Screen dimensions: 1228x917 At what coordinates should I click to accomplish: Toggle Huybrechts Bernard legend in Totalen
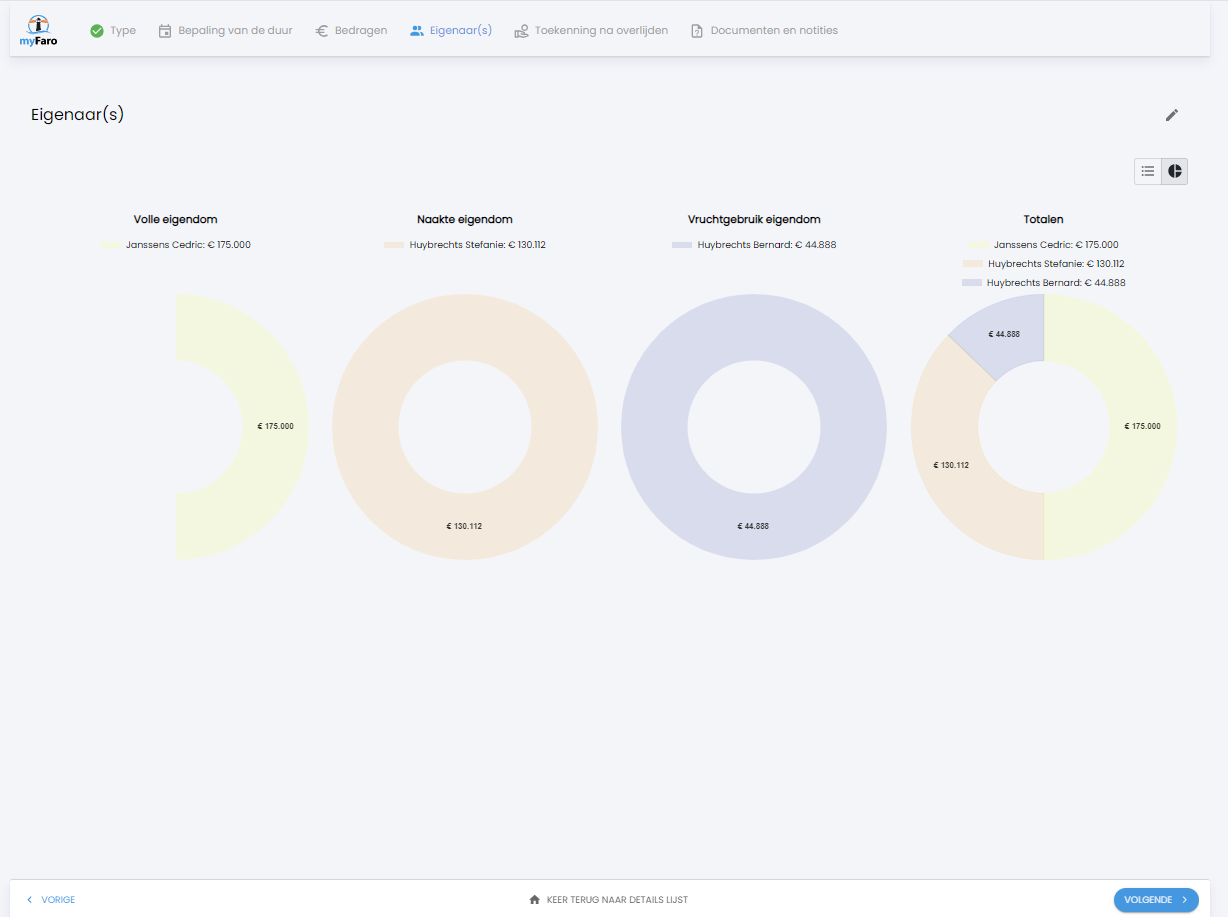point(1044,283)
